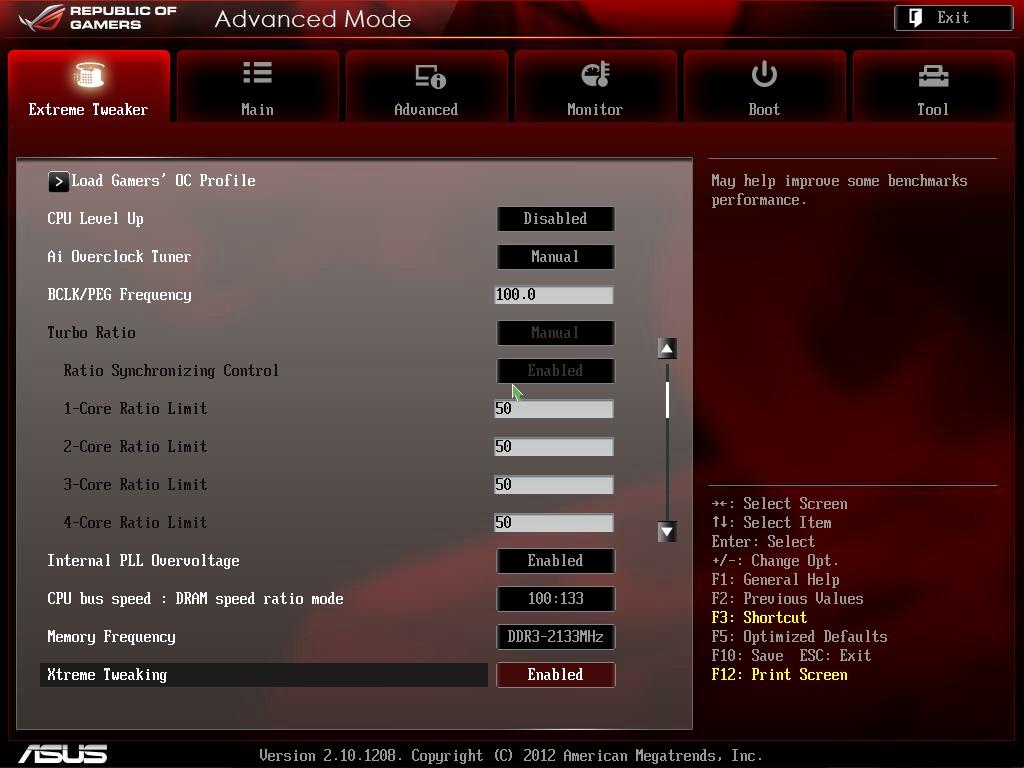The image size is (1024, 768).
Task: Click the F3: Shortcut help entry
Action: click(x=760, y=618)
